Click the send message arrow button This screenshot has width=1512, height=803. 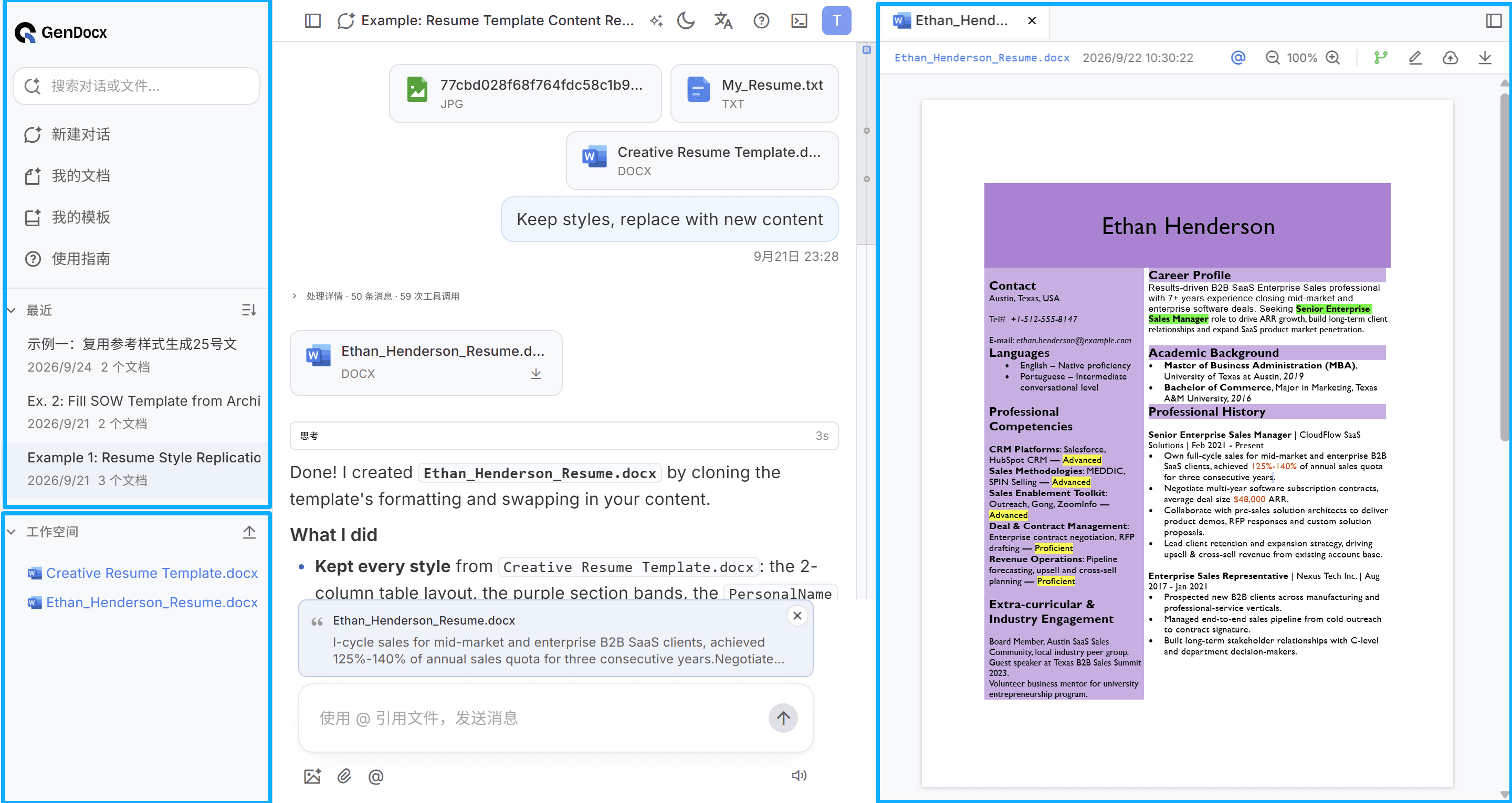click(783, 718)
